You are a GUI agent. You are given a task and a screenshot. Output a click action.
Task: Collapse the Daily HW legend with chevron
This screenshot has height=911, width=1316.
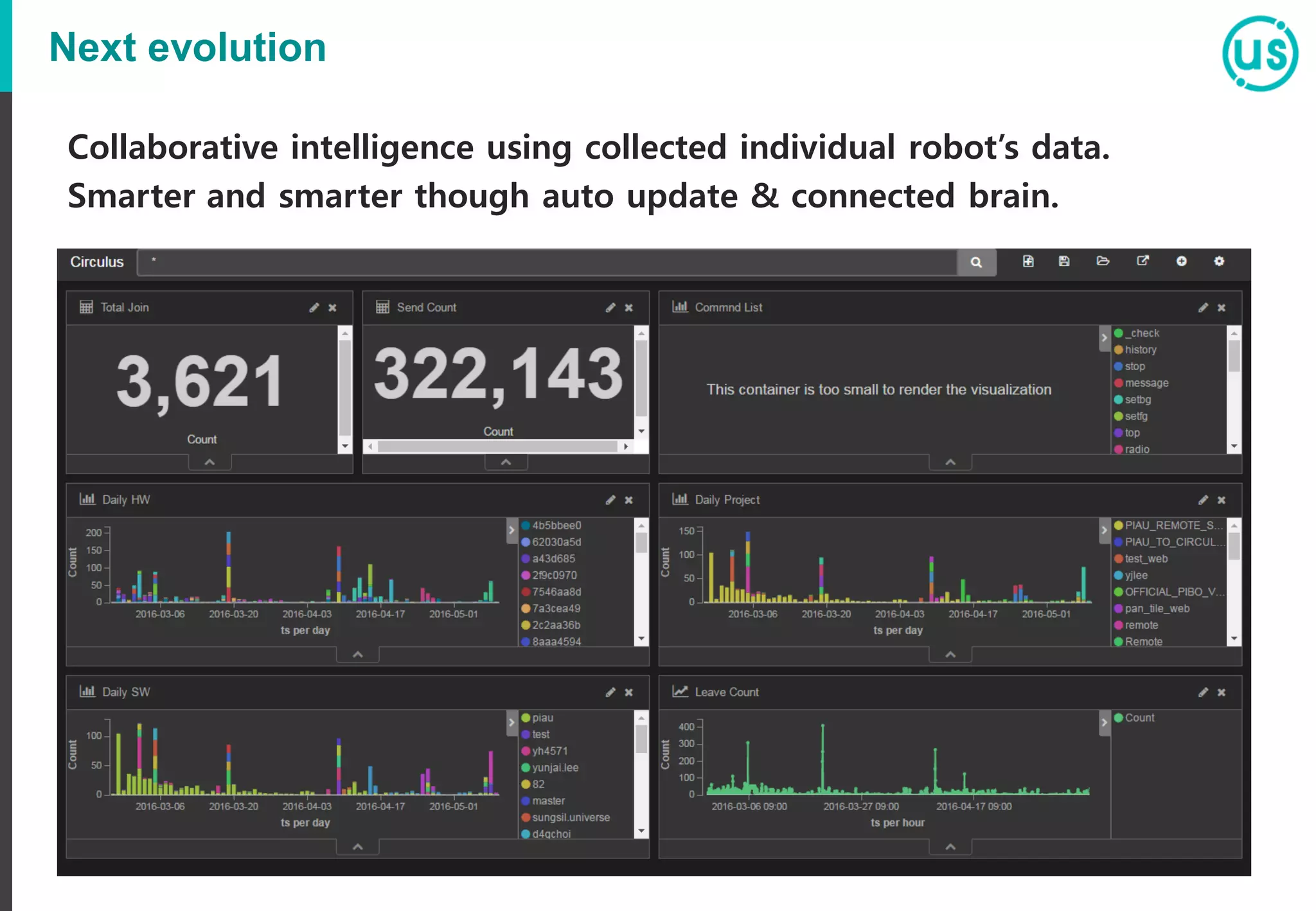pos(511,529)
